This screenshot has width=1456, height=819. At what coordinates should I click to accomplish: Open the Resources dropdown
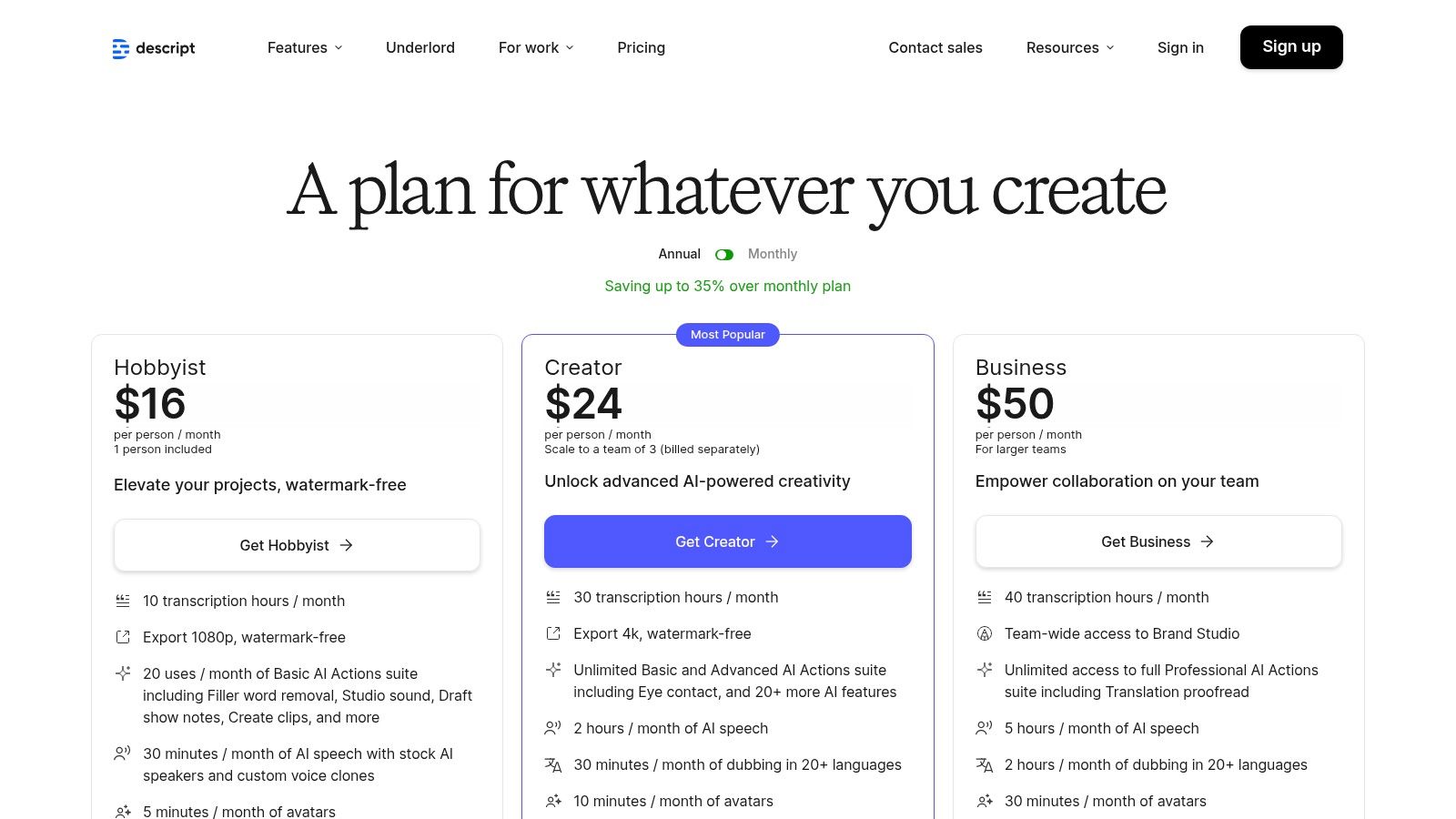click(x=1069, y=47)
